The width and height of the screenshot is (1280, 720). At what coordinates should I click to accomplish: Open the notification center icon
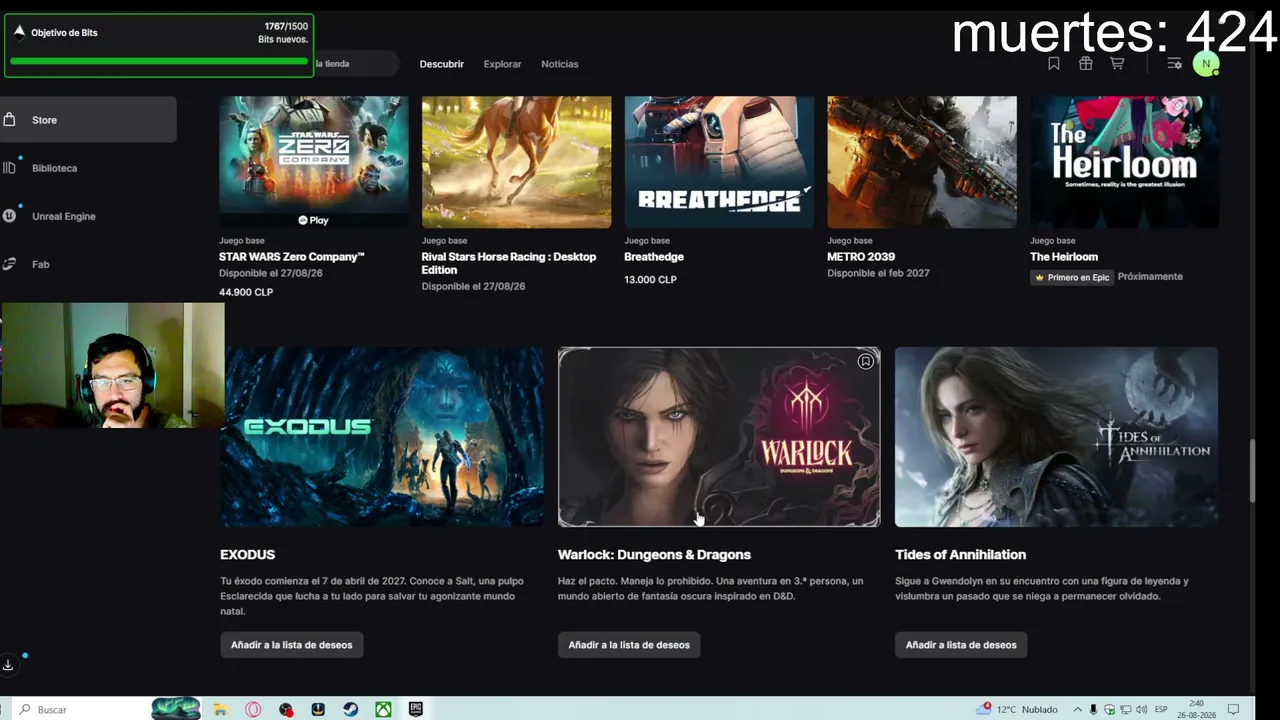[x=1233, y=709]
